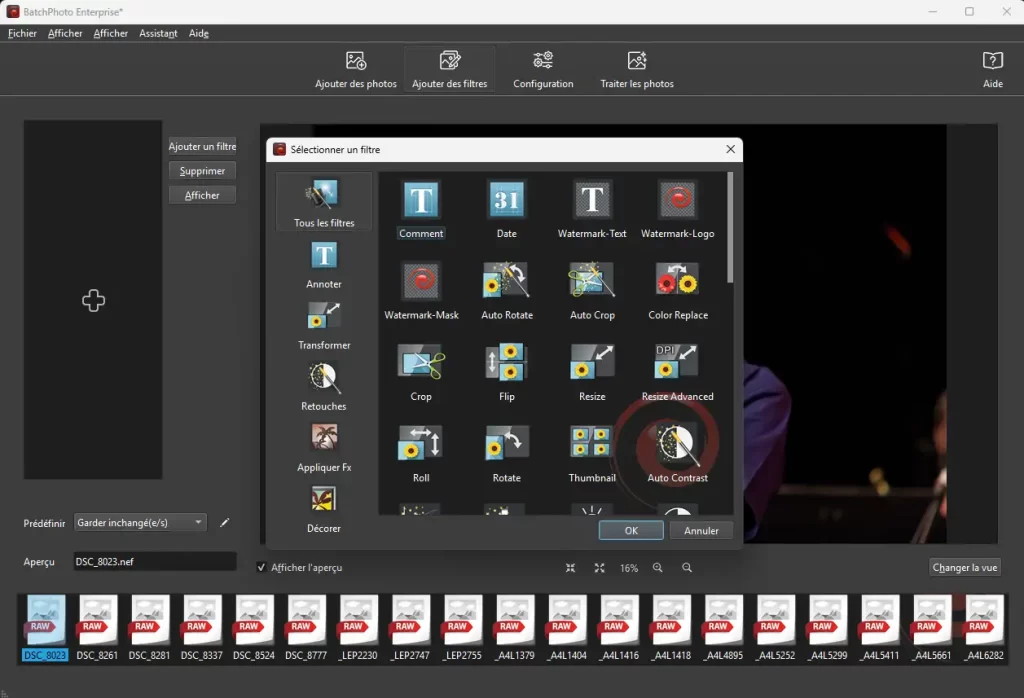The height and width of the screenshot is (698, 1024).
Task: Click the Changer la vue button
Action: 965,567
